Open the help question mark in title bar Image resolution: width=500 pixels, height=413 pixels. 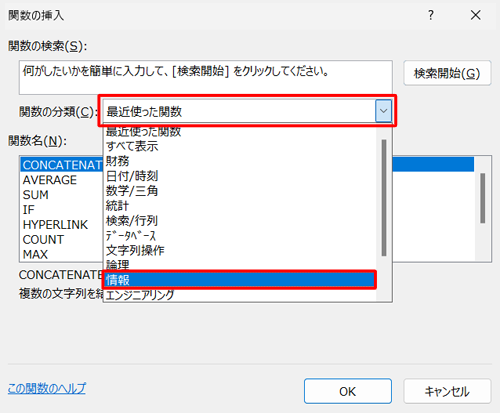click(431, 15)
